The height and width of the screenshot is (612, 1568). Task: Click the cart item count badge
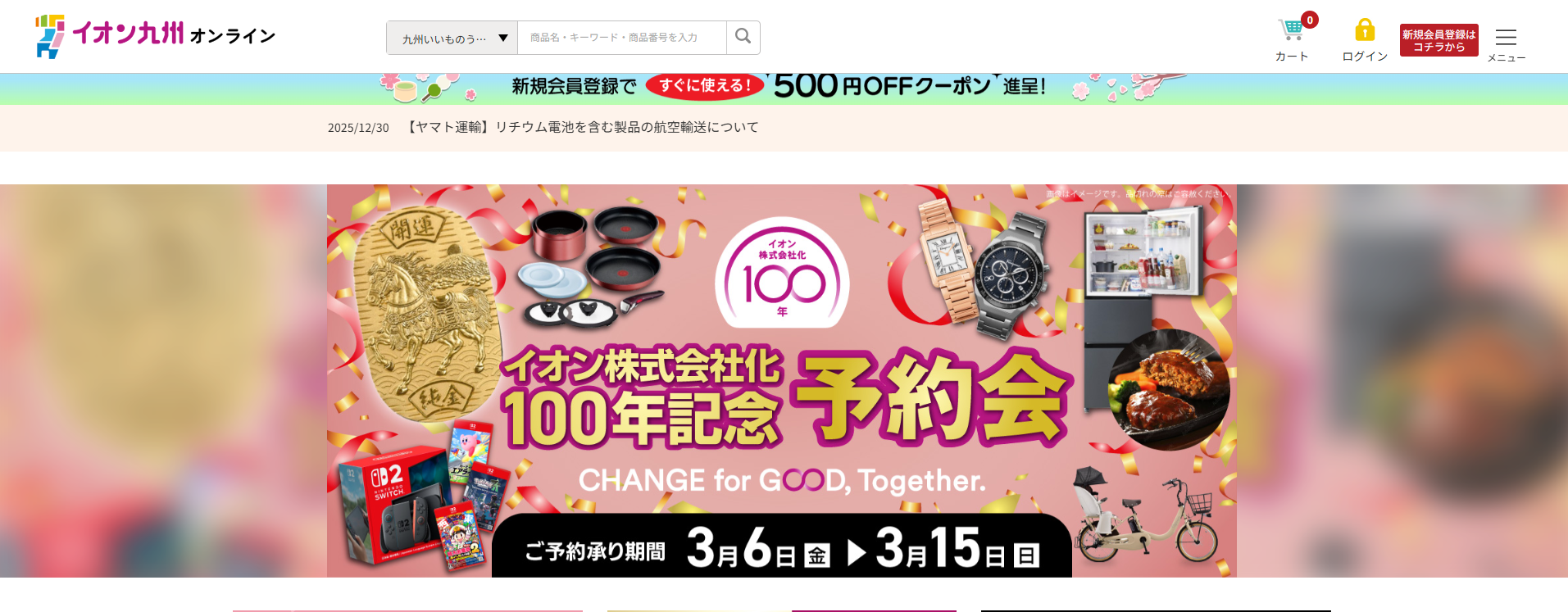point(1310,20)
